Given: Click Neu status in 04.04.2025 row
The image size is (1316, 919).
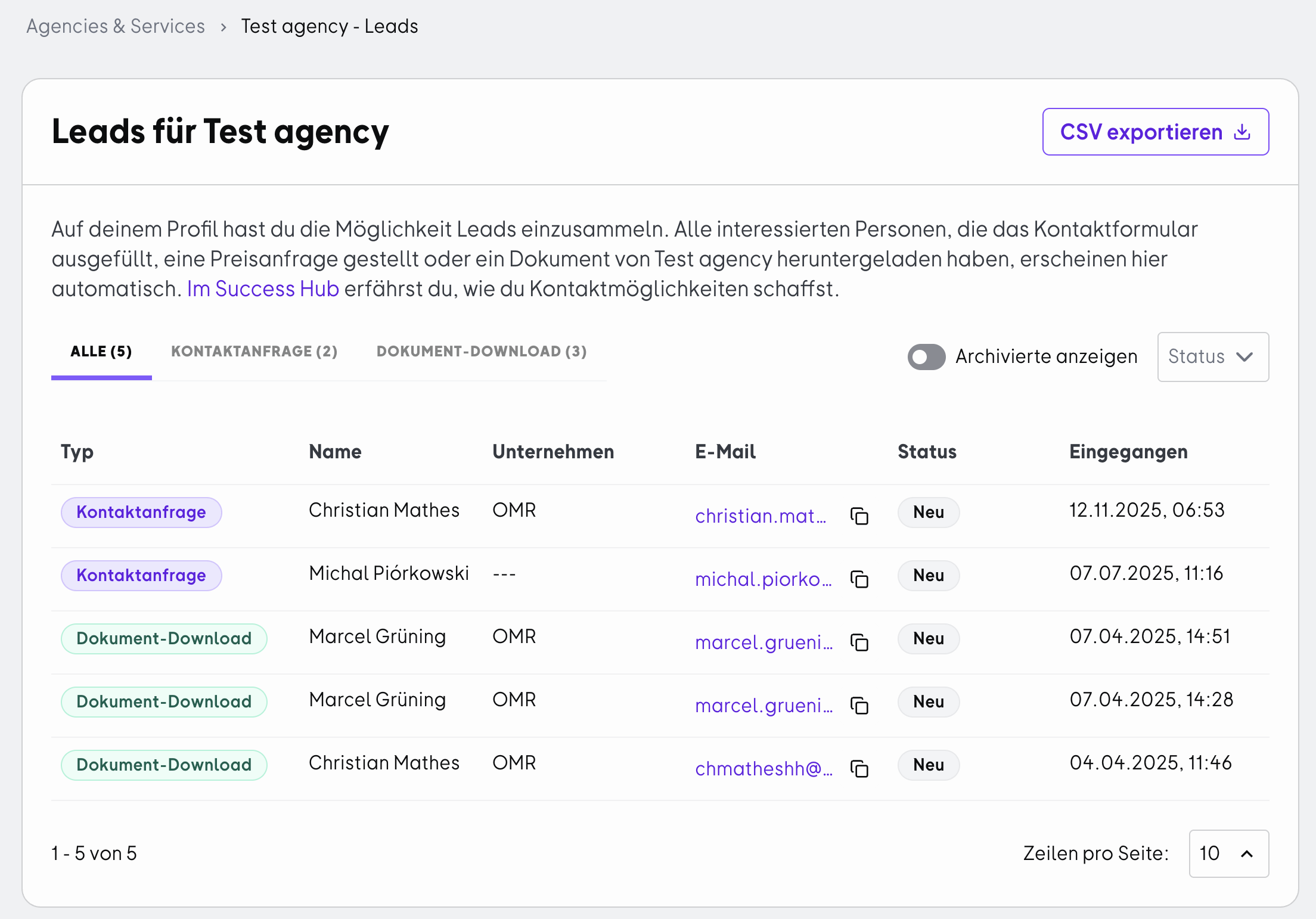Looking at the screenshot, I should [929, 765].
